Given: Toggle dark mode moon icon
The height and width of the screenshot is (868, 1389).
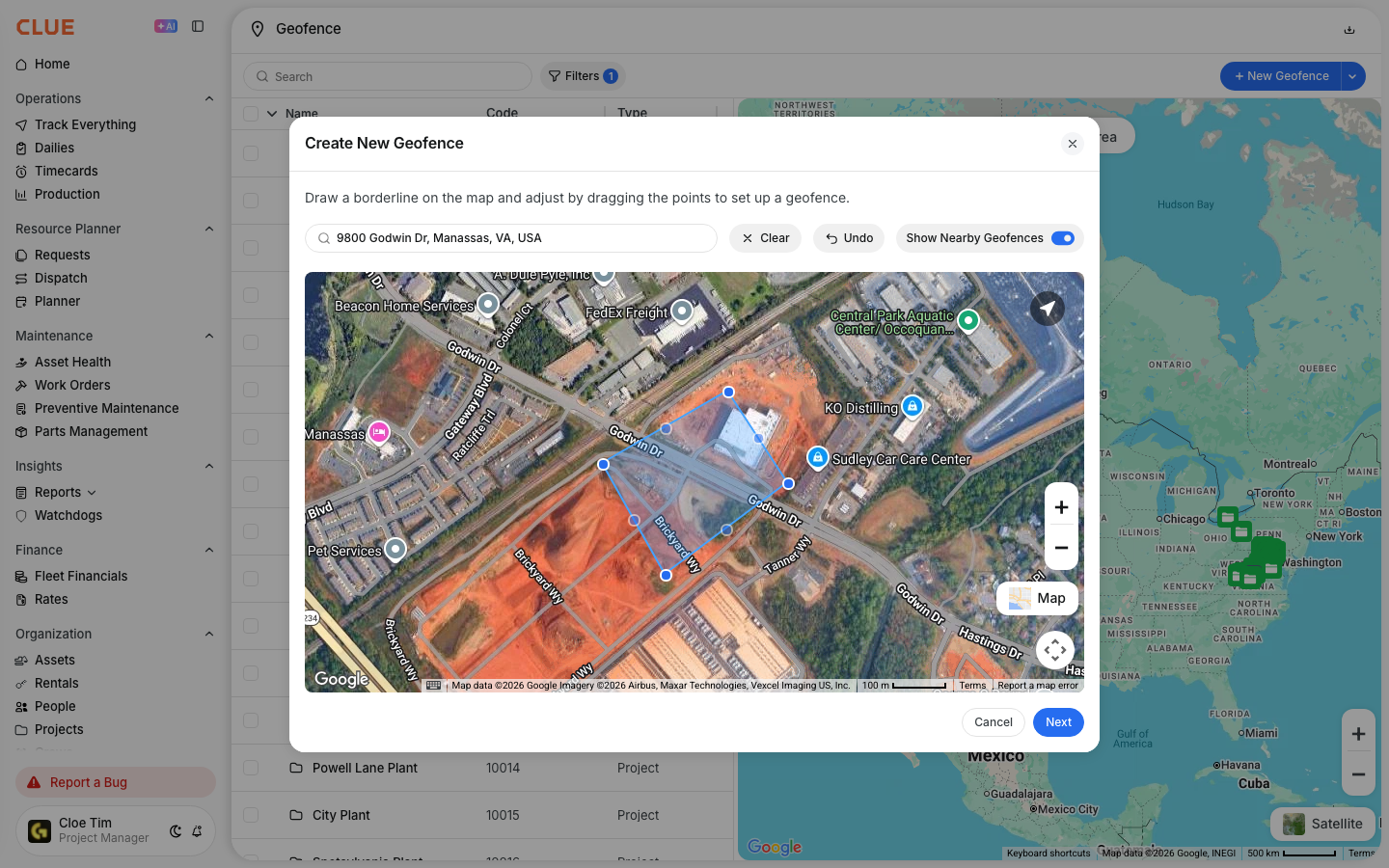Looking at the screenshot, I should tap(176, 831).
